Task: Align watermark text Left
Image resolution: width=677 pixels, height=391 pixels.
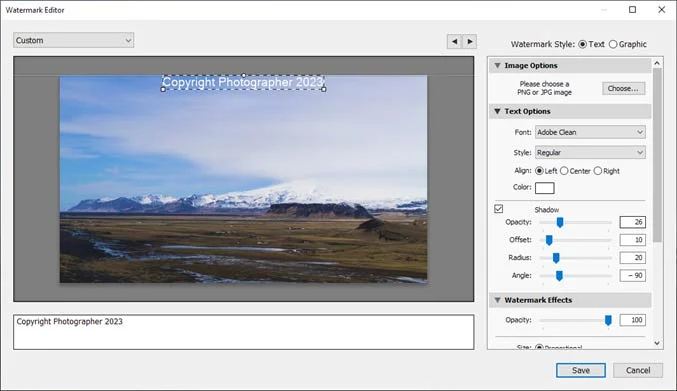Action: tap(539, 171)
